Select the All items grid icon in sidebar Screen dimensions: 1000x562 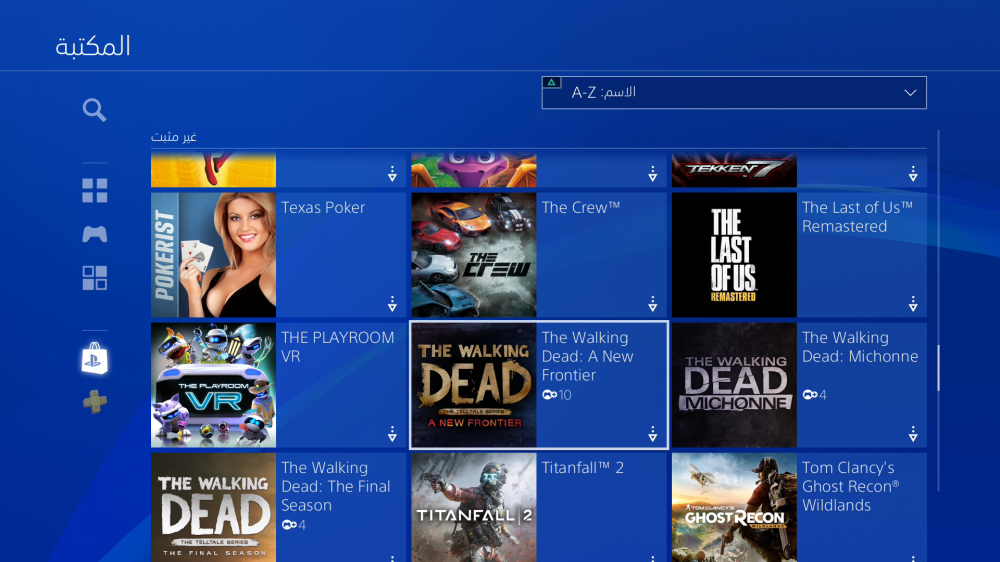(x=94, y=190)
